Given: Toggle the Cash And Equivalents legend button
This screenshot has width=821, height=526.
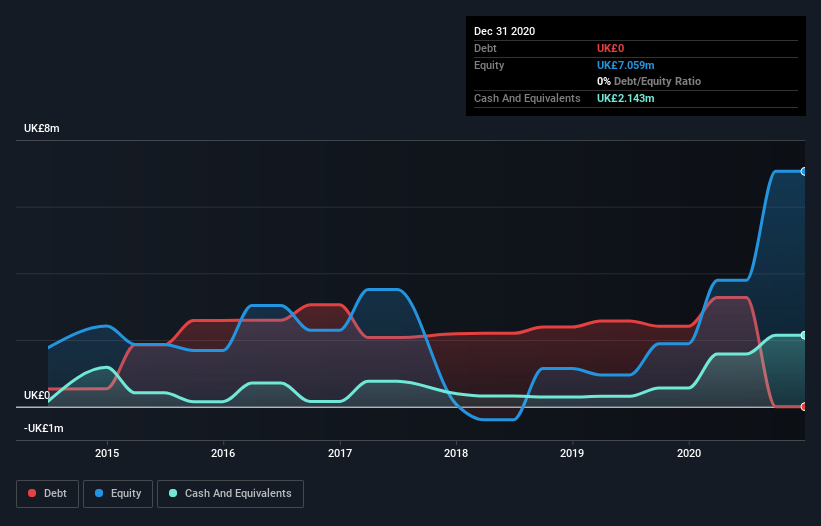Looking at the screenshot, I should pos(230,494).
